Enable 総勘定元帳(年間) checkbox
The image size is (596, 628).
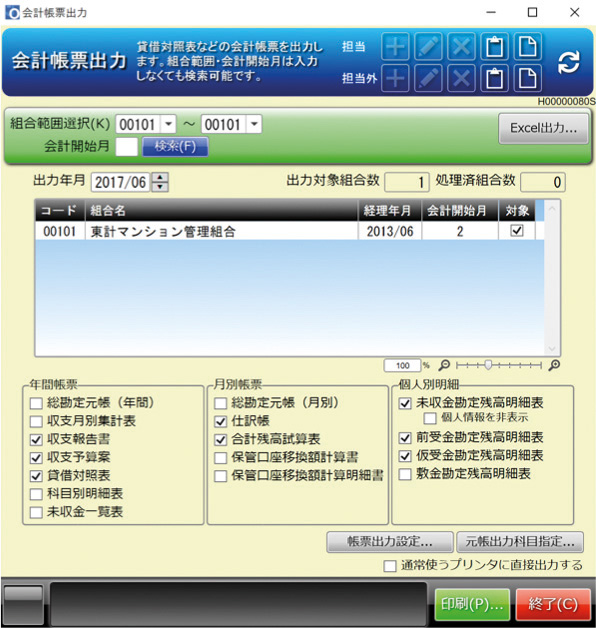(36, 403)
